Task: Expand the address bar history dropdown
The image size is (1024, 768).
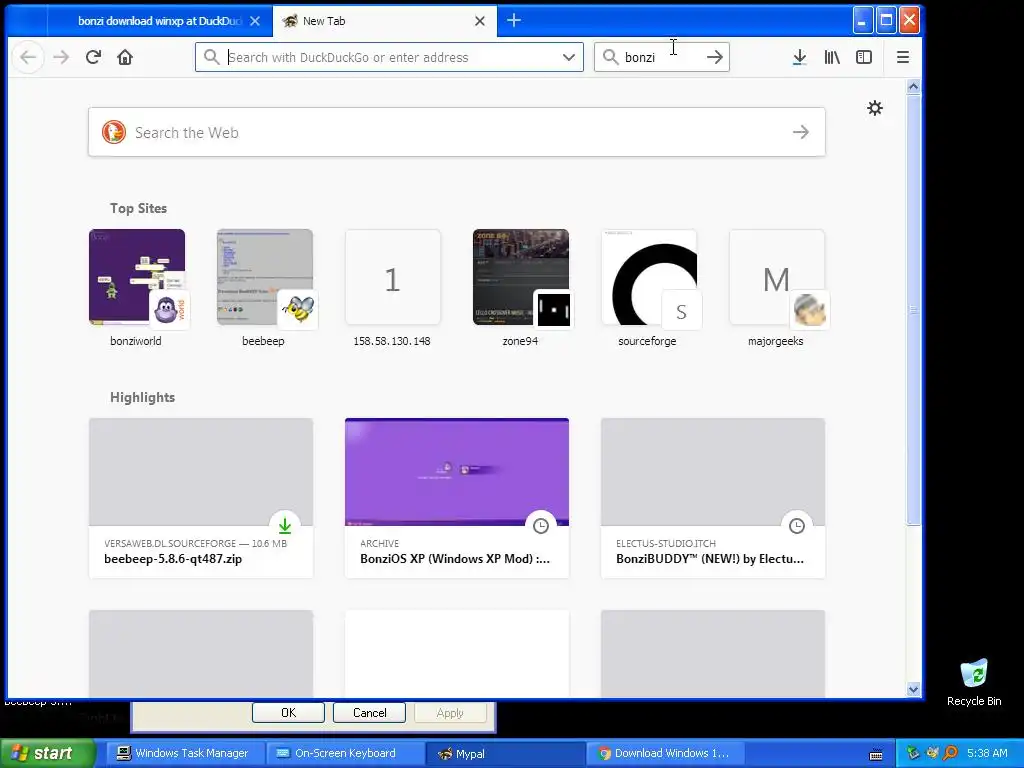Action: [x=569, y=57]
